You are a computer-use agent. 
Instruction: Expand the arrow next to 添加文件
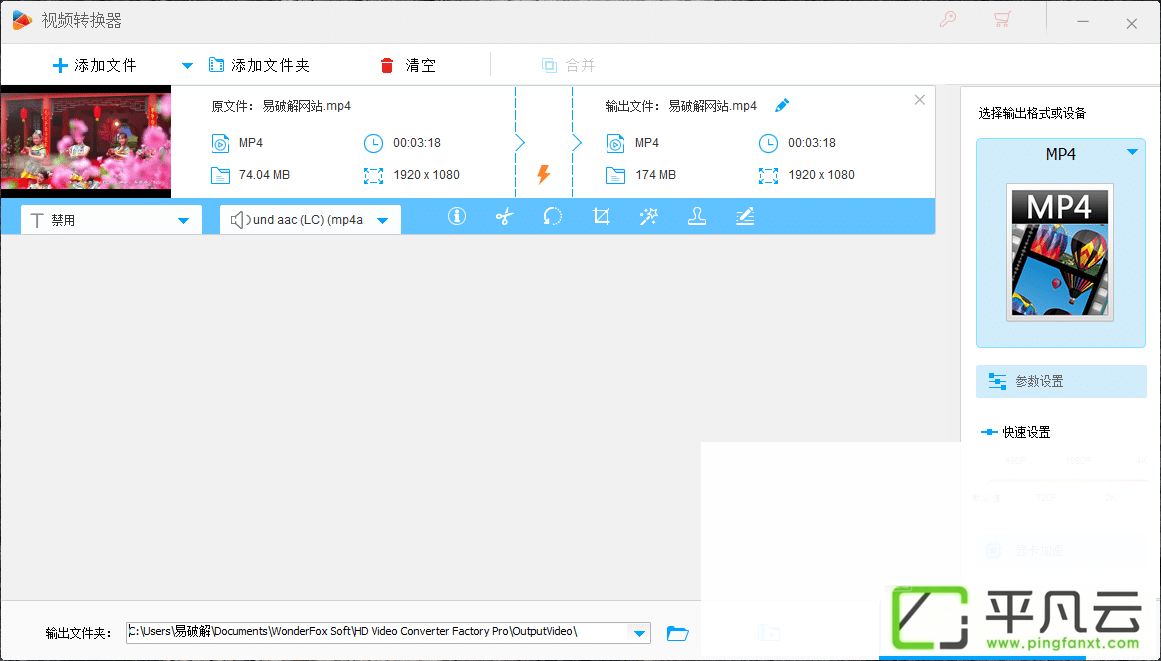(187, 66)
